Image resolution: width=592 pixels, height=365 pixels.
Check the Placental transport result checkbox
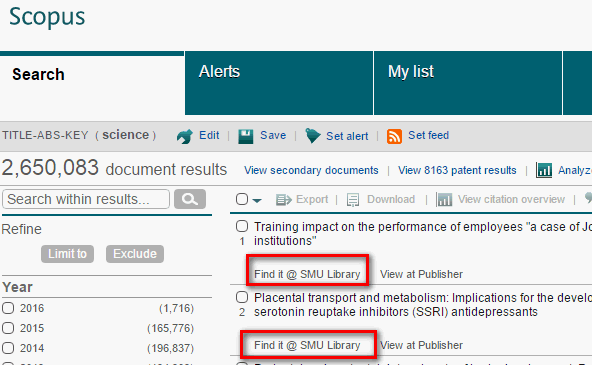point(242,297)
